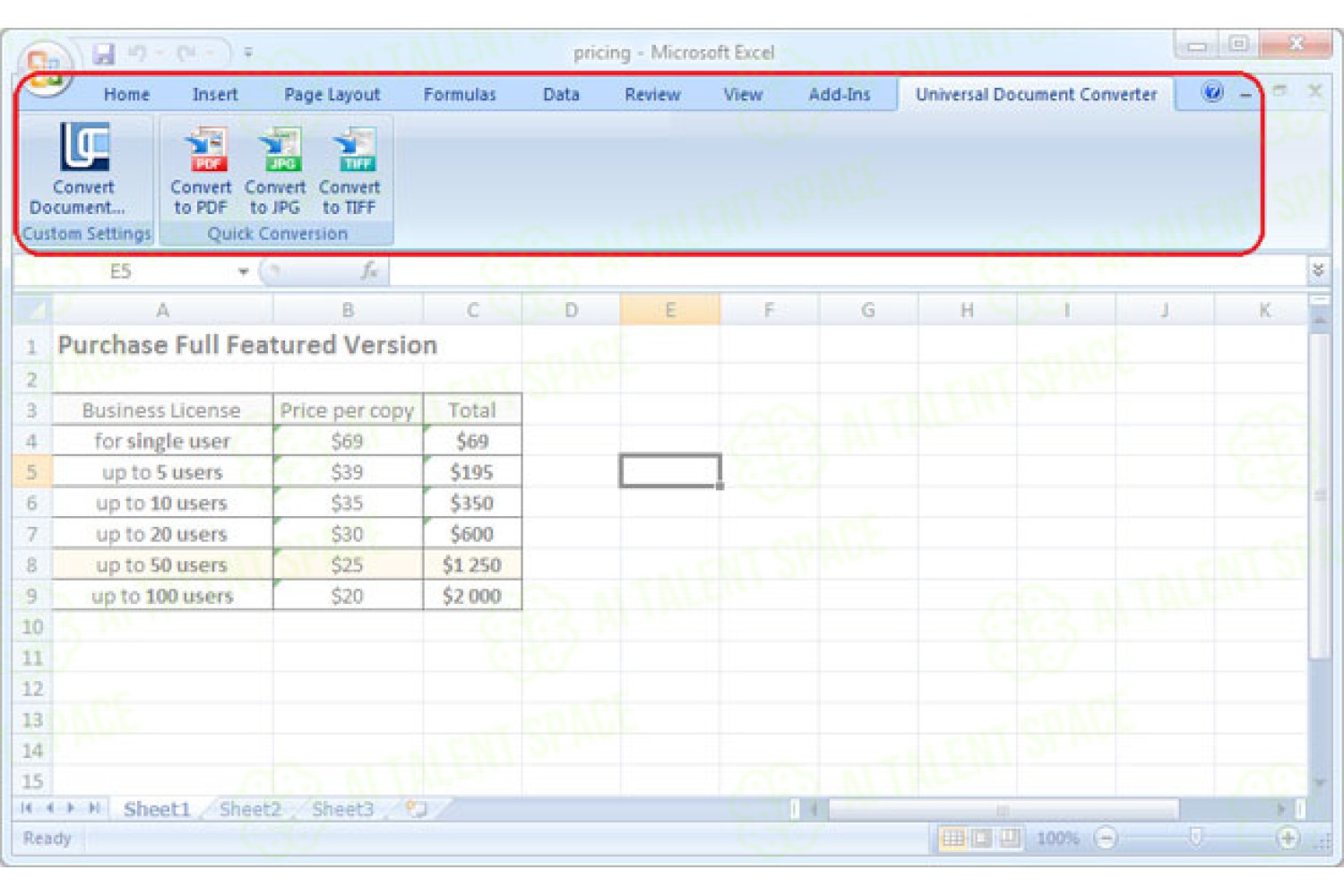Minimize the ribbon
Image resolution: width=1344 pixels, height=896 pixels.
[x=1245, y=94]
